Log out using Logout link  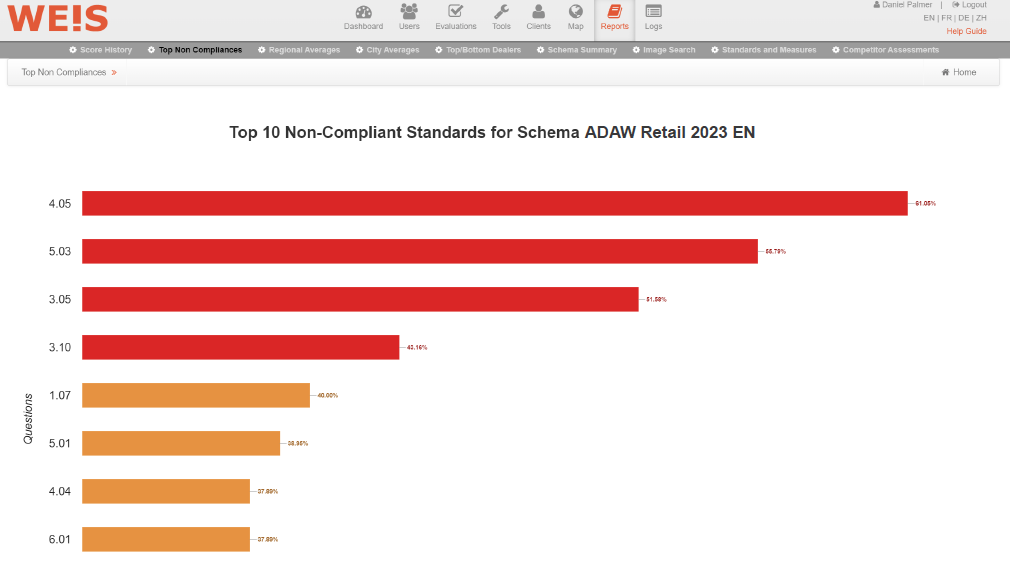point(969,5)
